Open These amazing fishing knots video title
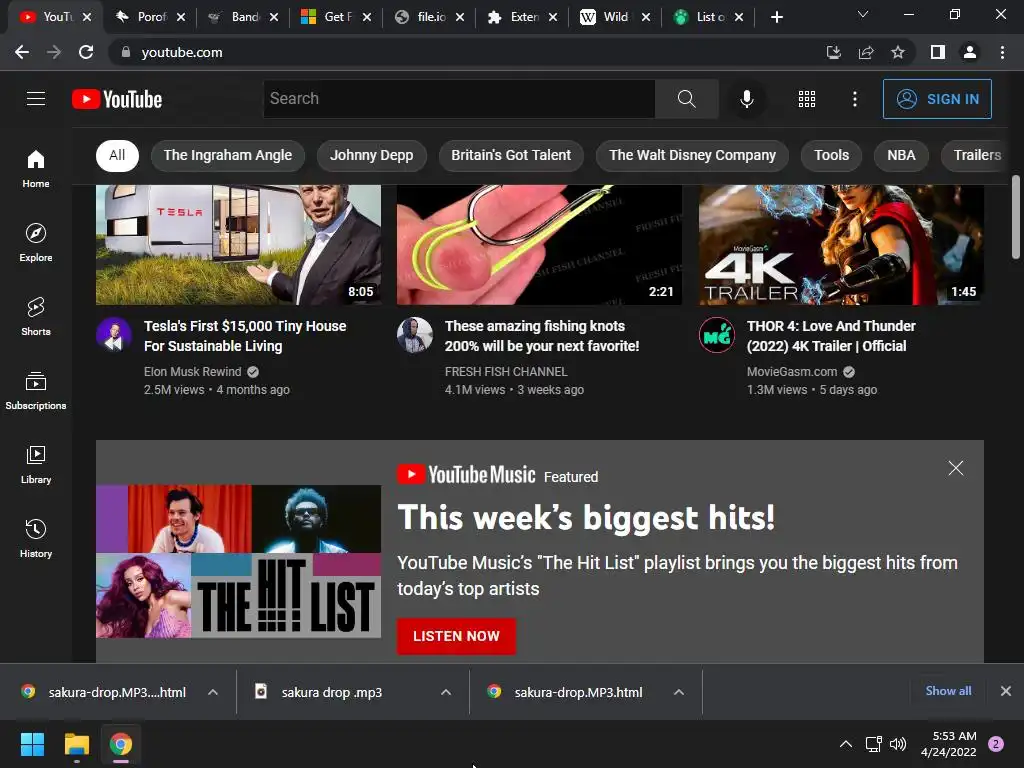This screenshot has height=768, width=1024. pos(542,336)
